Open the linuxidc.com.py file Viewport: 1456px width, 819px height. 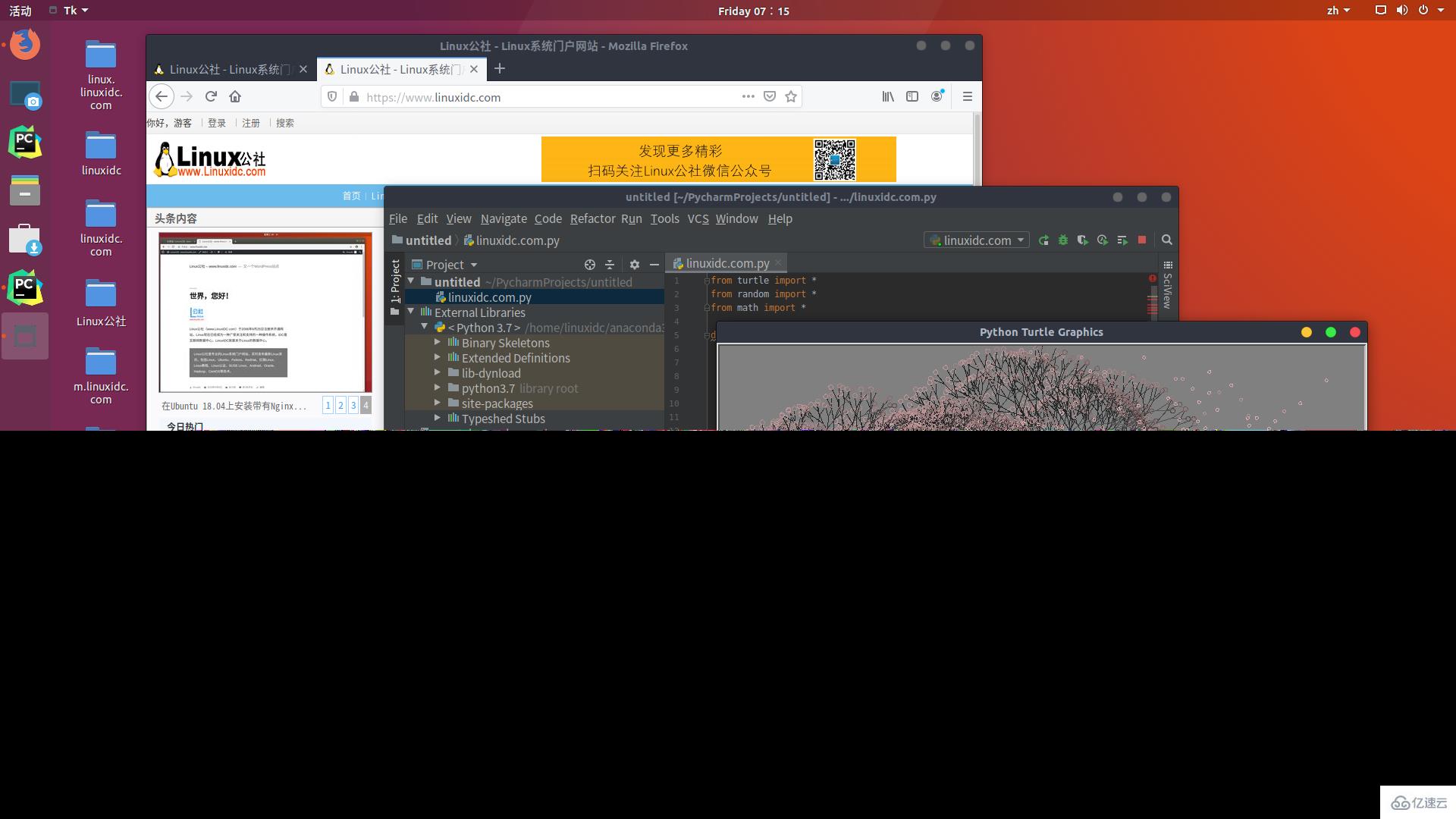(x=490, y=297)
